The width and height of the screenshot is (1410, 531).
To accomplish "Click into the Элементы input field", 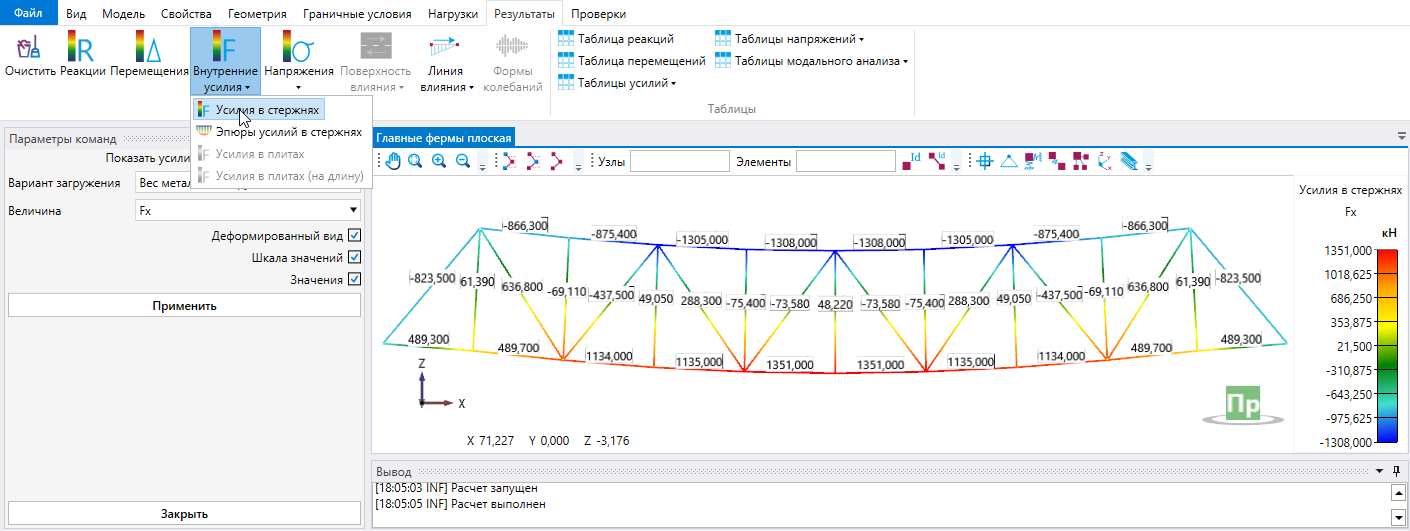I will pos(846,161).
